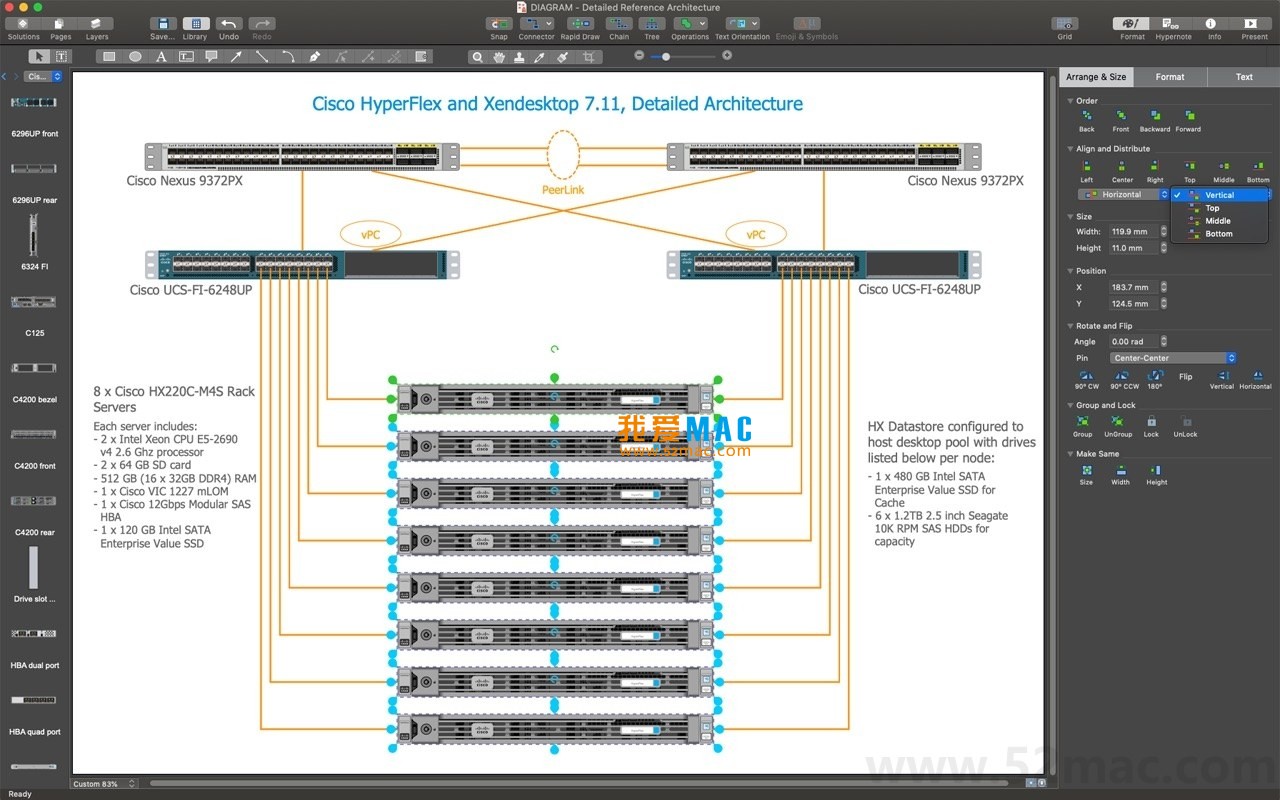
Task: Select the Rectangle shape tool
Action: (109, 57)
